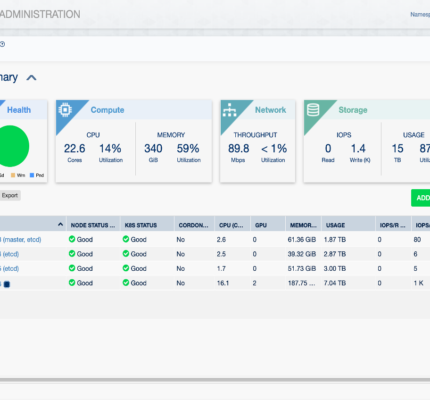Screen dimensions: 430x400
Task: Click the 340 GiB memory value
Action: point(153,149)
